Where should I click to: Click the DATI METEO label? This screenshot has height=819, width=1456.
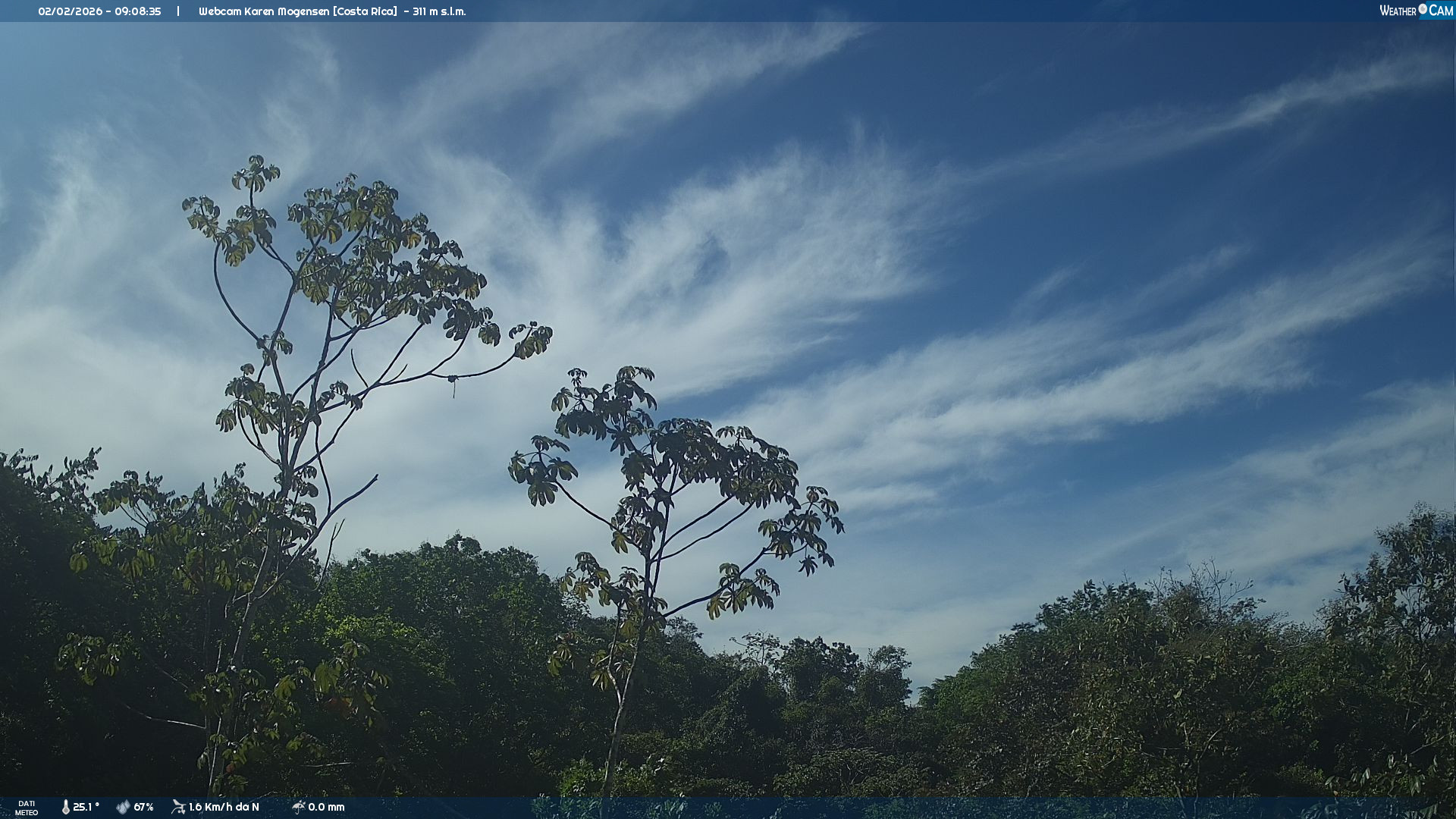point(27,808)
